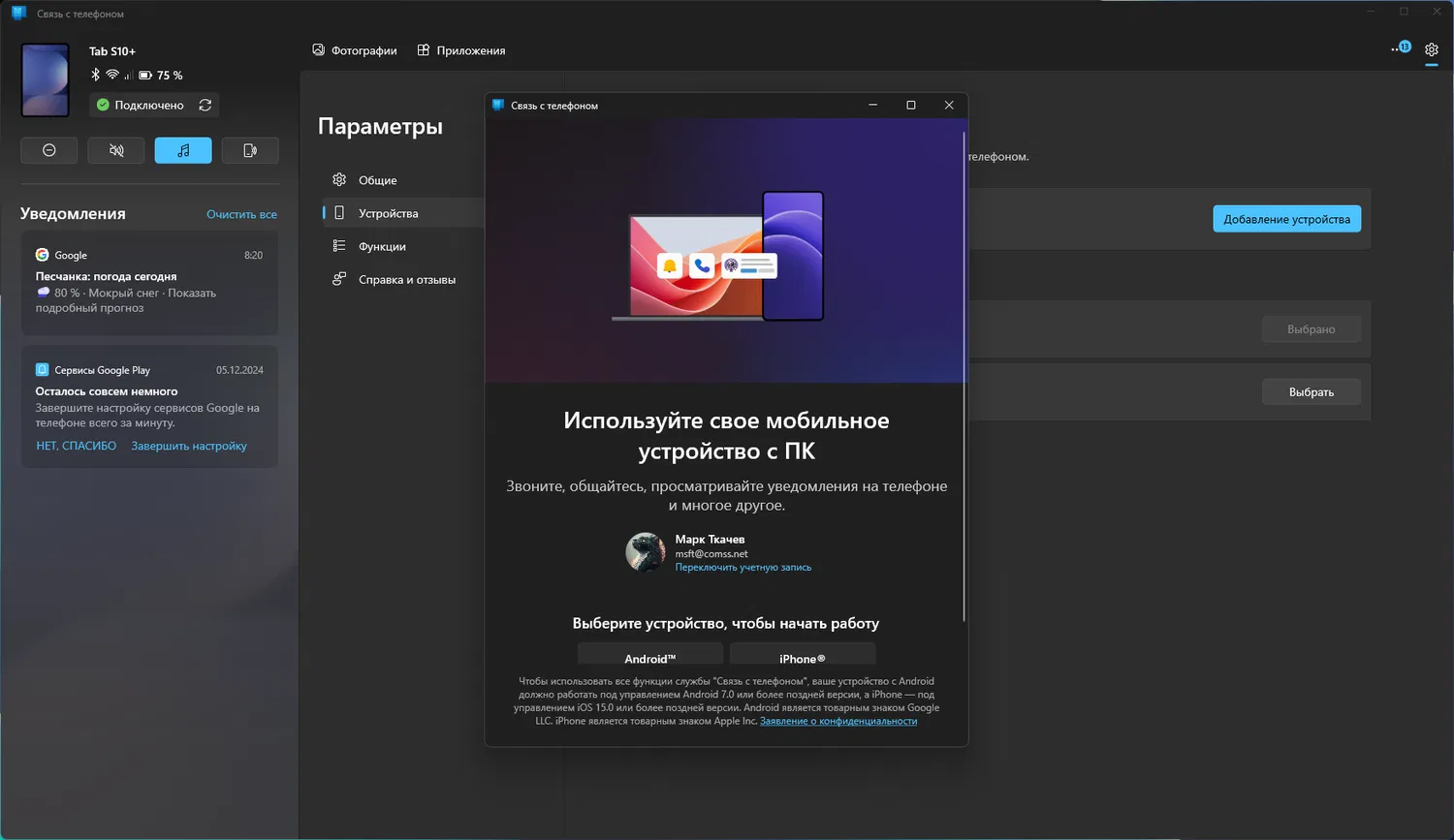Click Марк Ткачев's profile avatar
Screen dimensions: 1454x840
(646, 551)
